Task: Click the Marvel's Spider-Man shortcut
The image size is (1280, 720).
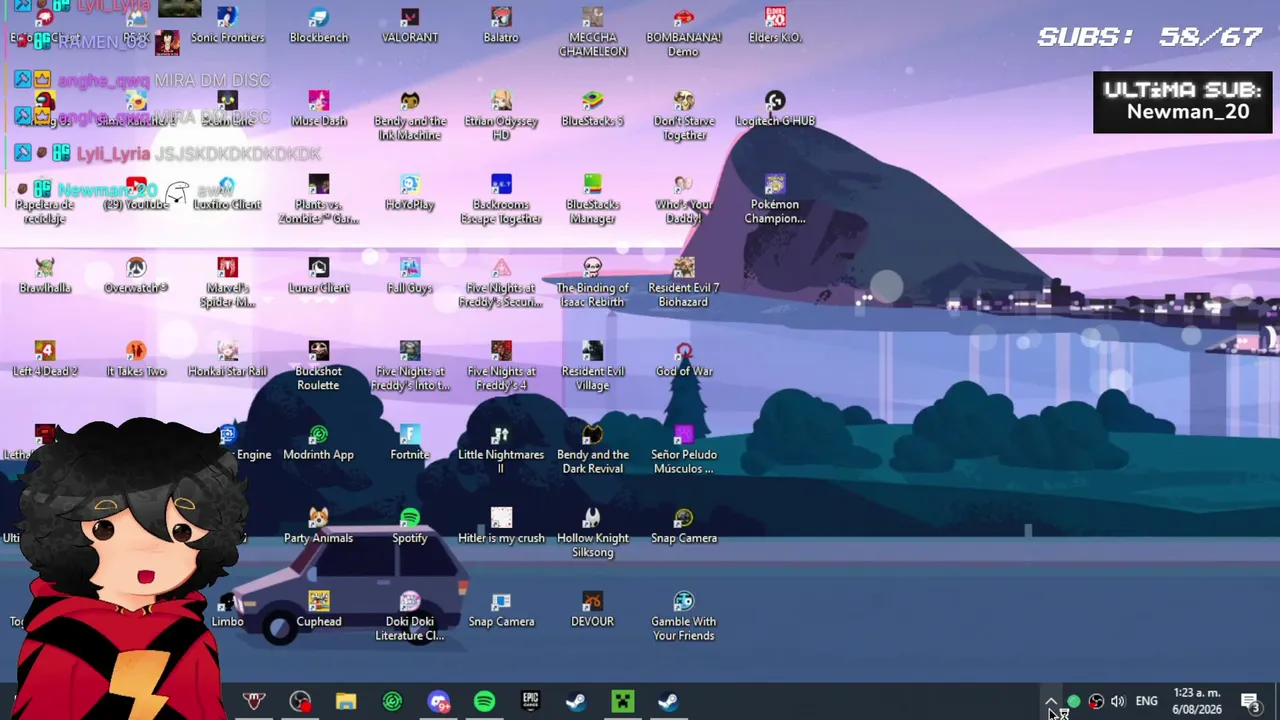Action: [x=227, y=282]
